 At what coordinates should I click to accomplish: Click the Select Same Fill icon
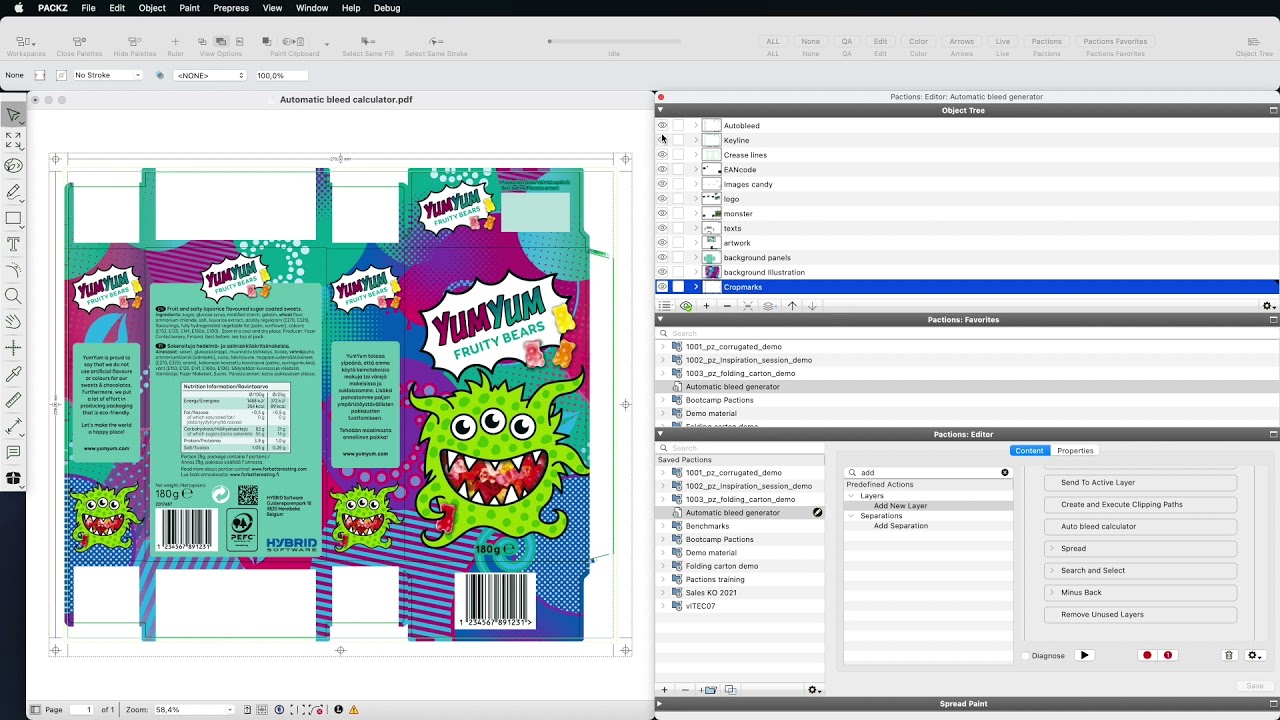pyautogui.click(x=368, y=42)
